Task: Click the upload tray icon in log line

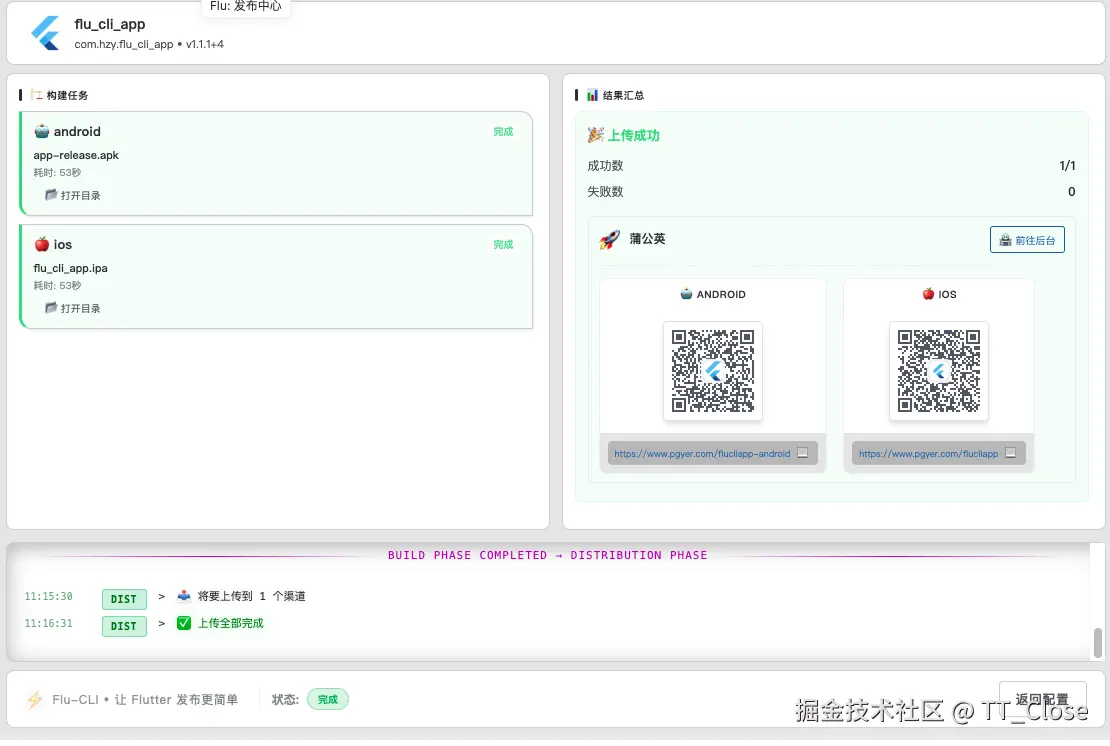Action: point(184,596)
